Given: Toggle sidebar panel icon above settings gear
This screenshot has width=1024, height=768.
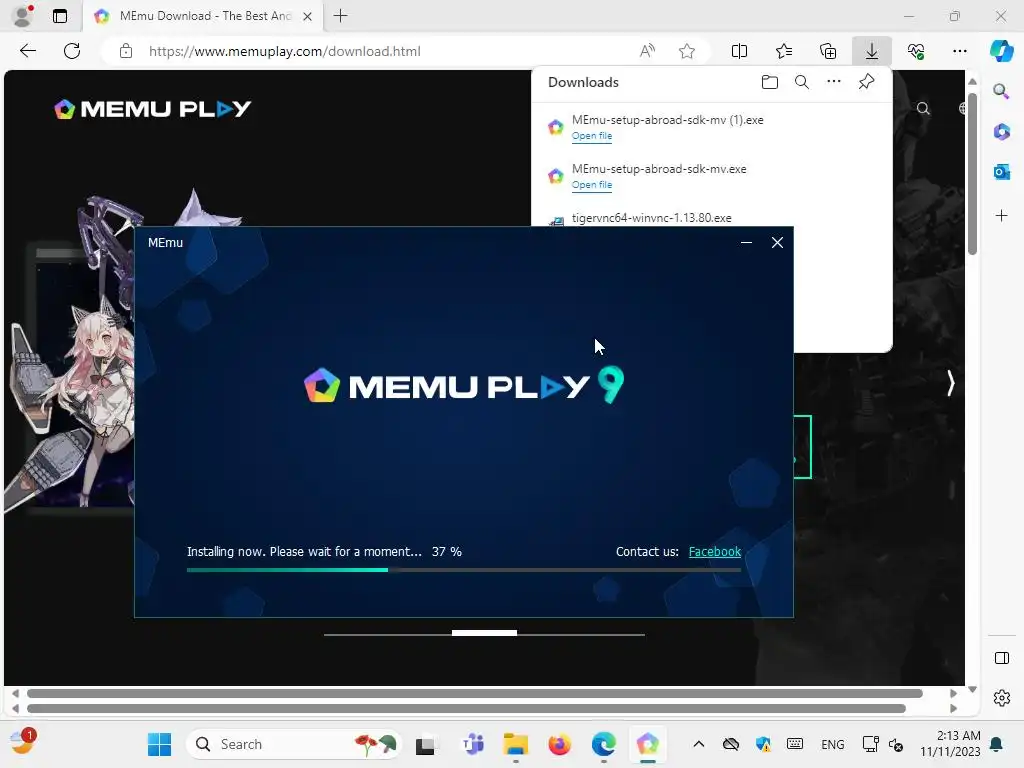Looking at the screenshot, I should coord(1001,658).
